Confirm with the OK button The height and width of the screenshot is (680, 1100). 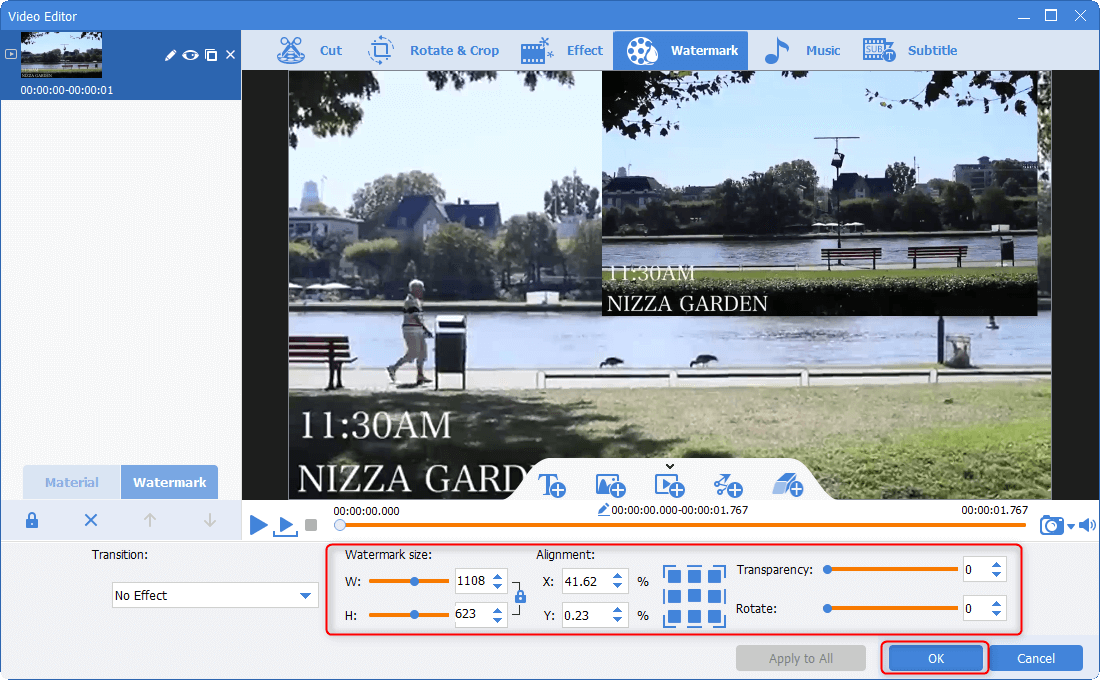936,658
